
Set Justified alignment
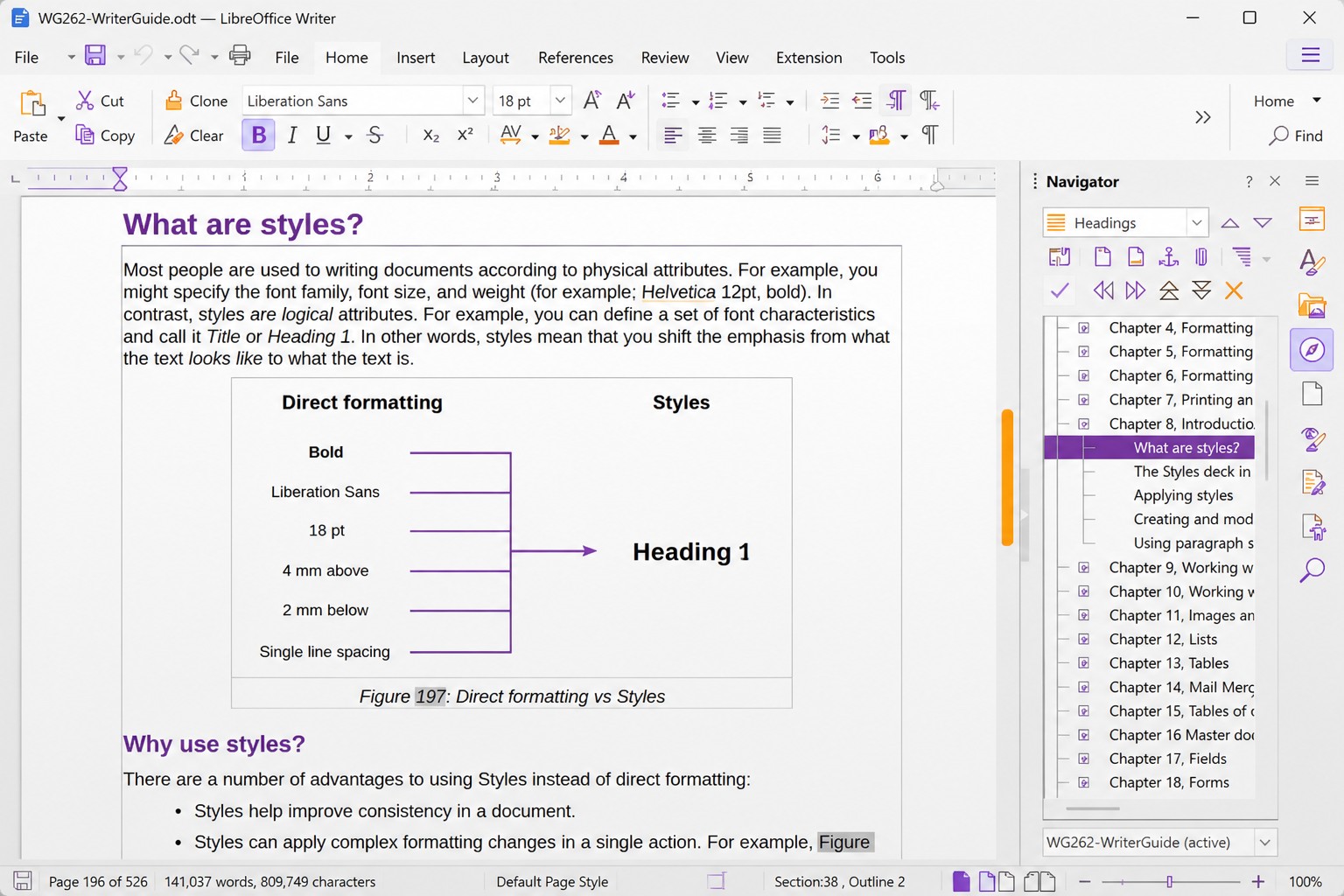[772, 135]
